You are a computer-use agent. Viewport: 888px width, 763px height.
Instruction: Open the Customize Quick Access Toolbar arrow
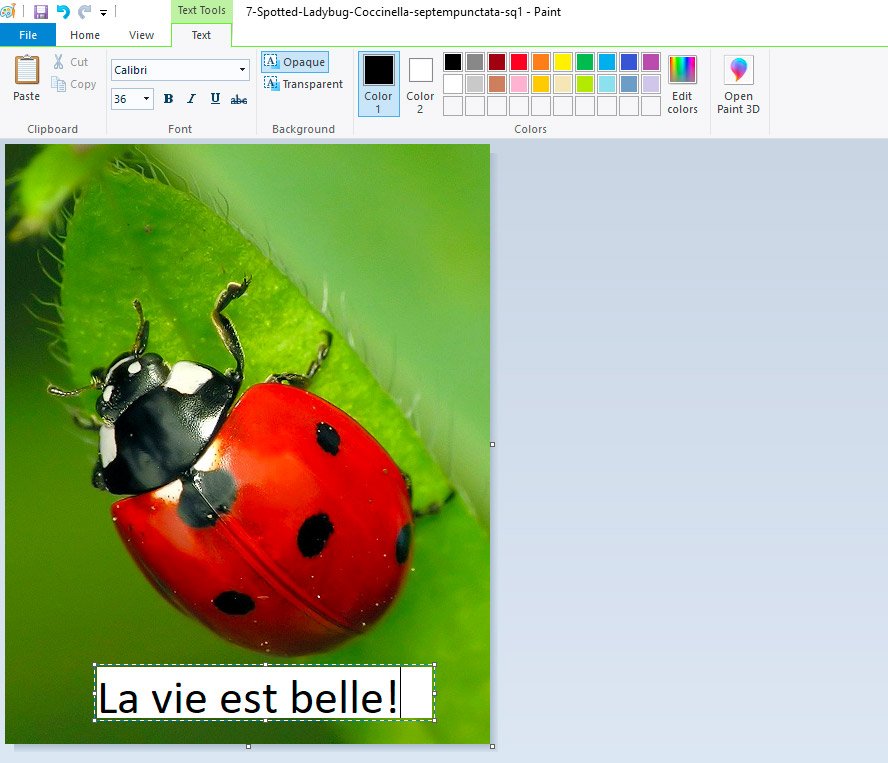coord(104,12)
